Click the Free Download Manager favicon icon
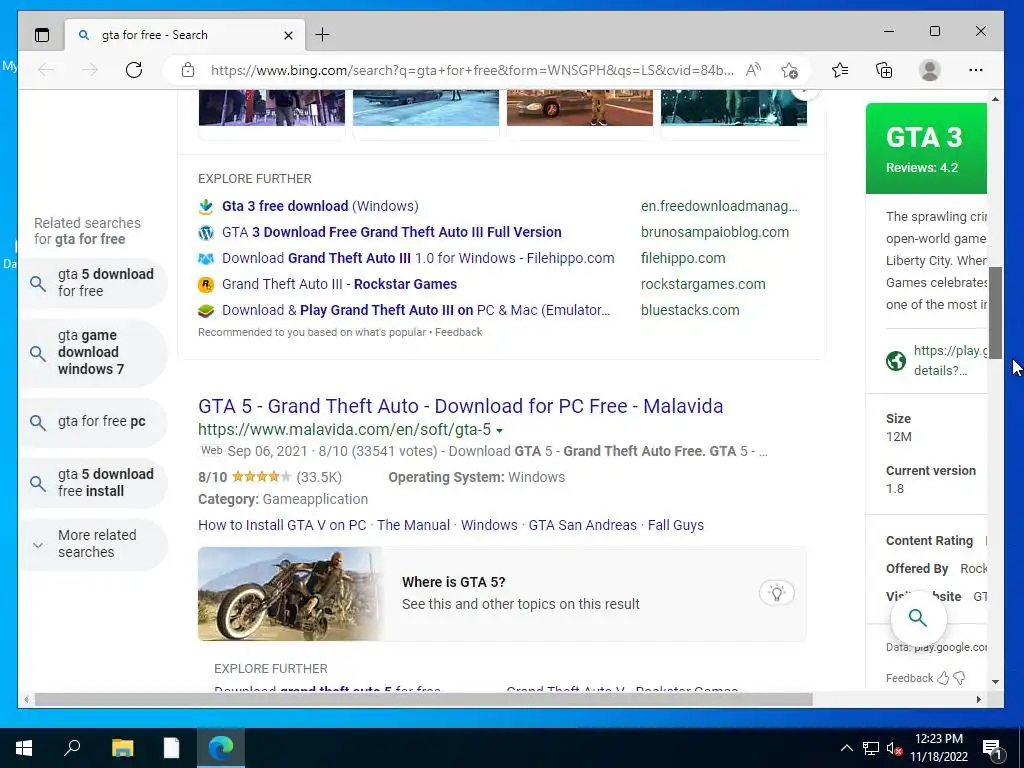The width and height of the screenshot is (1024, 768). click(x=206, y=207)
